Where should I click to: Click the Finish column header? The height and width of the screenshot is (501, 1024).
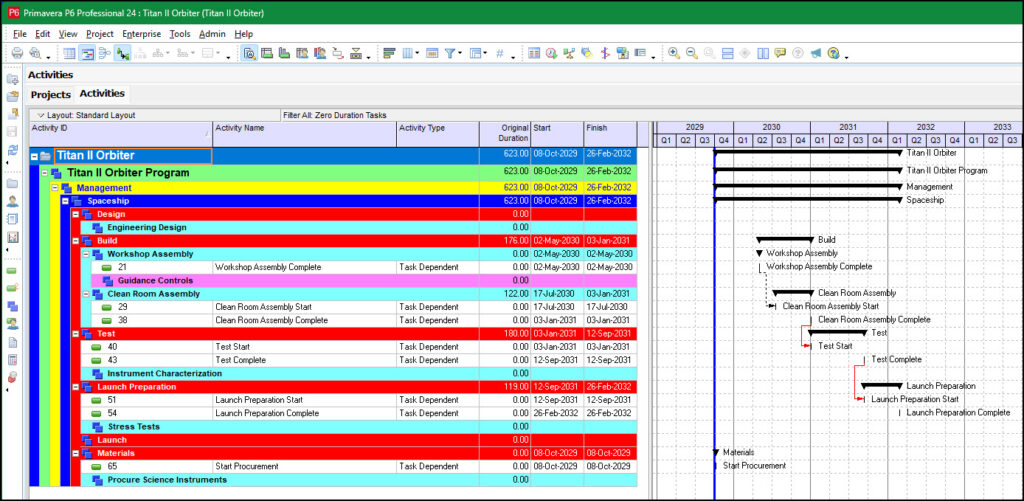[x=611, y=134]
